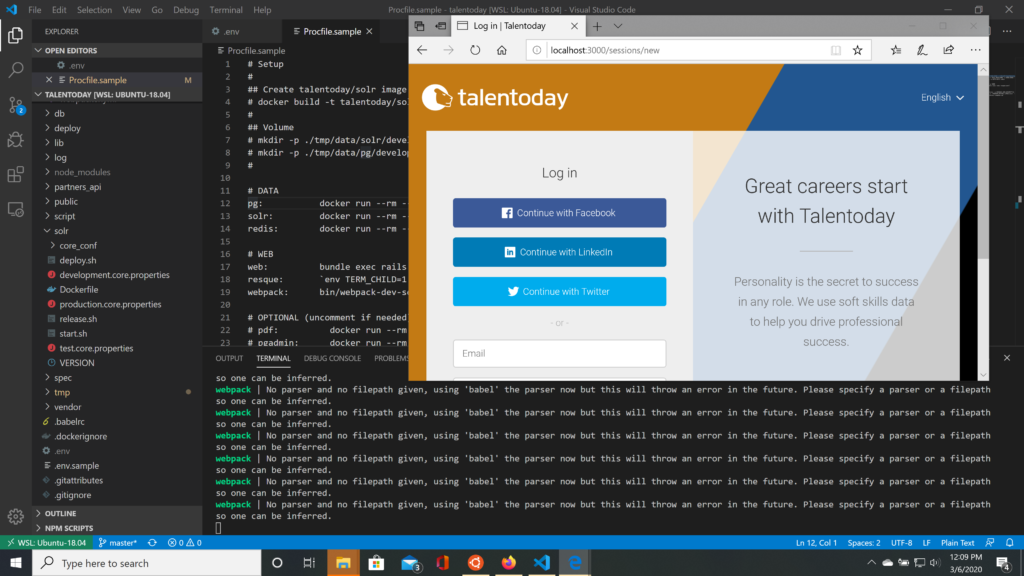Open the Selection menu

(x=95, y=10)
